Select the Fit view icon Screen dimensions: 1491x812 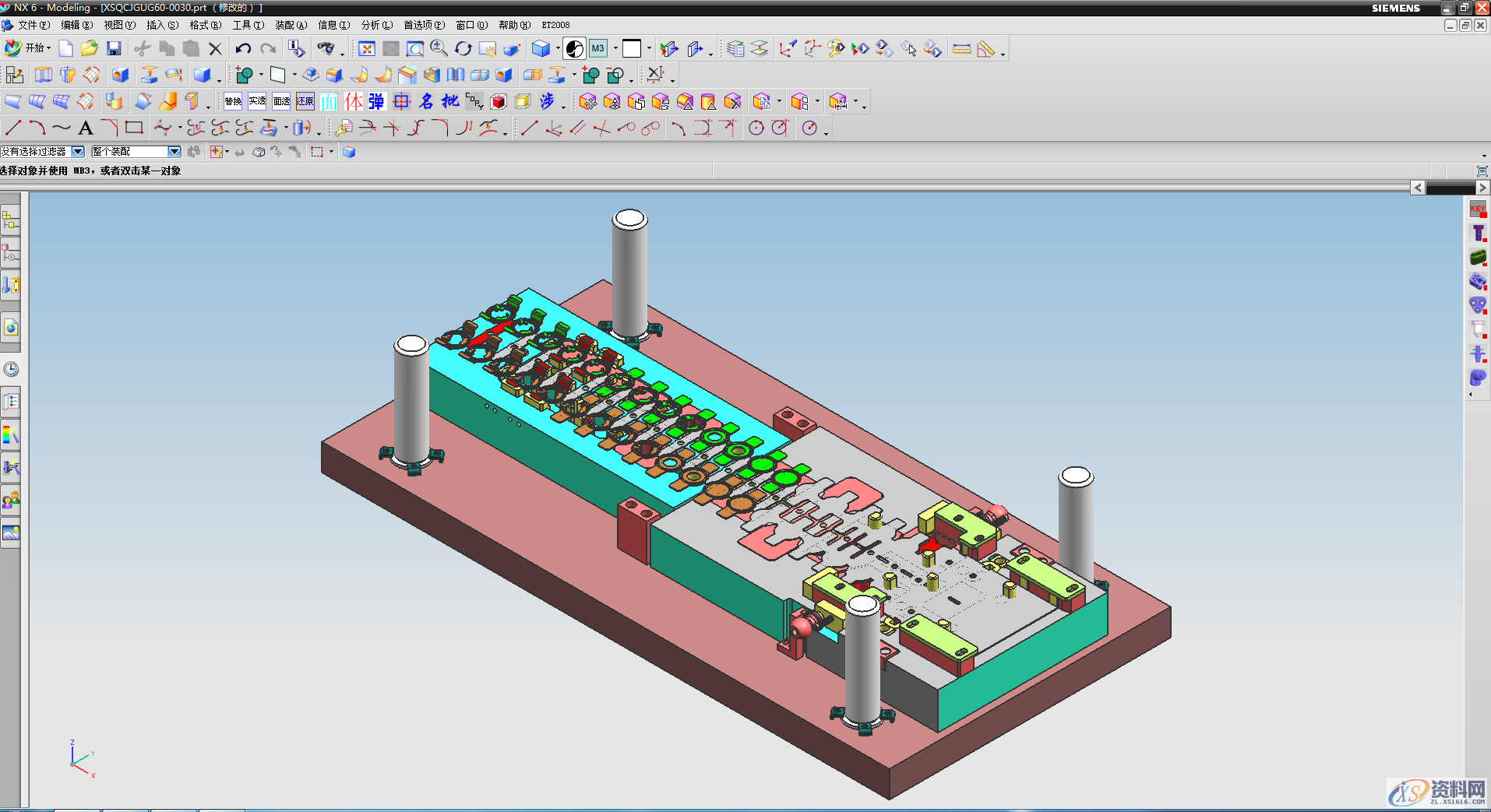click(x=366, y=49)
